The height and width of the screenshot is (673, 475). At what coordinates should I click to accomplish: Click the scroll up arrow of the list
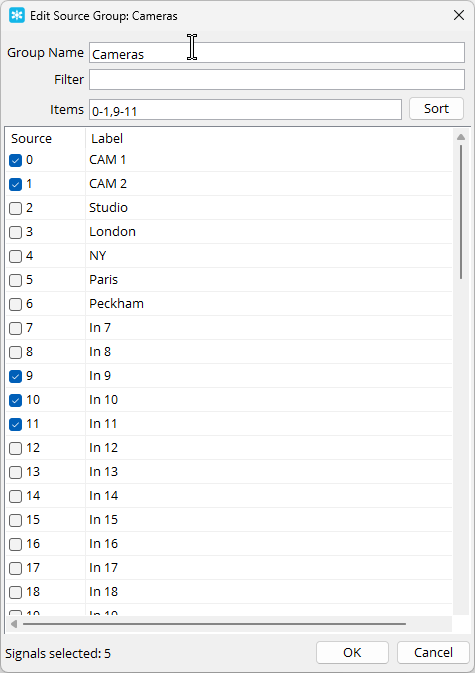(x=461, y=137)
